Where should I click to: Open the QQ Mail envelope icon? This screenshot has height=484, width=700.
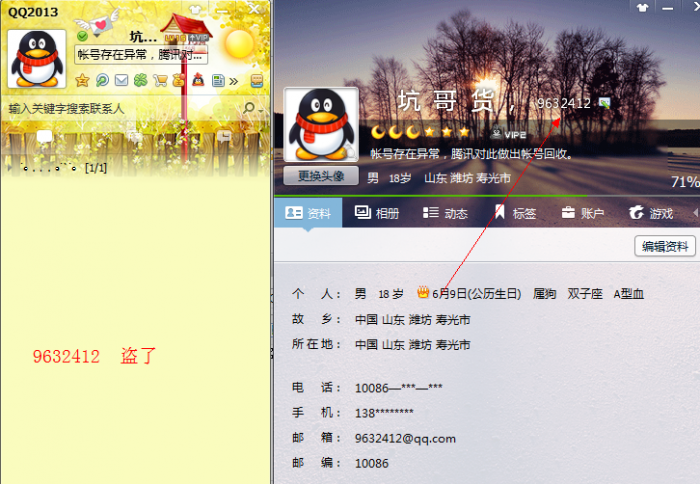[121, 80]
